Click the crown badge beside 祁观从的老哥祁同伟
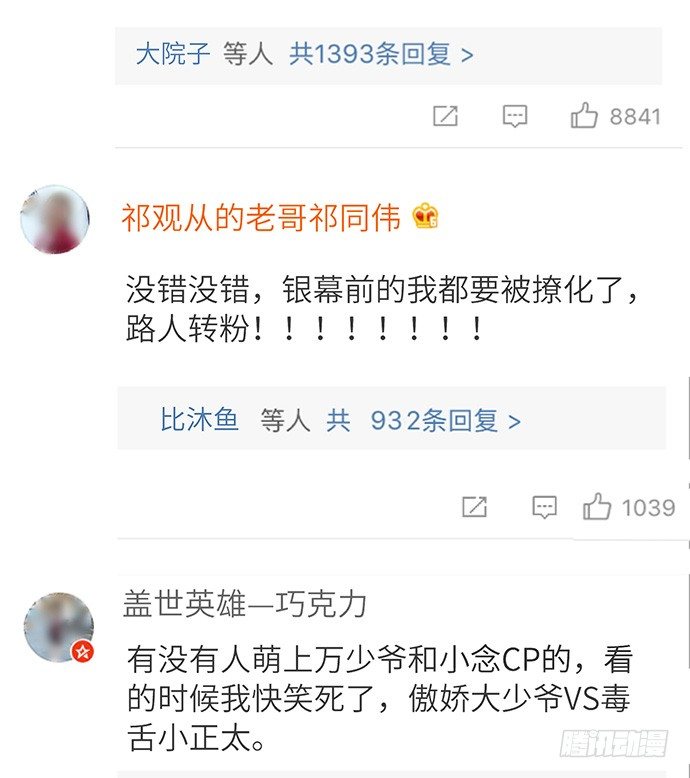The width and height of the screenshot is (690, 778). (x=425, y=217)
